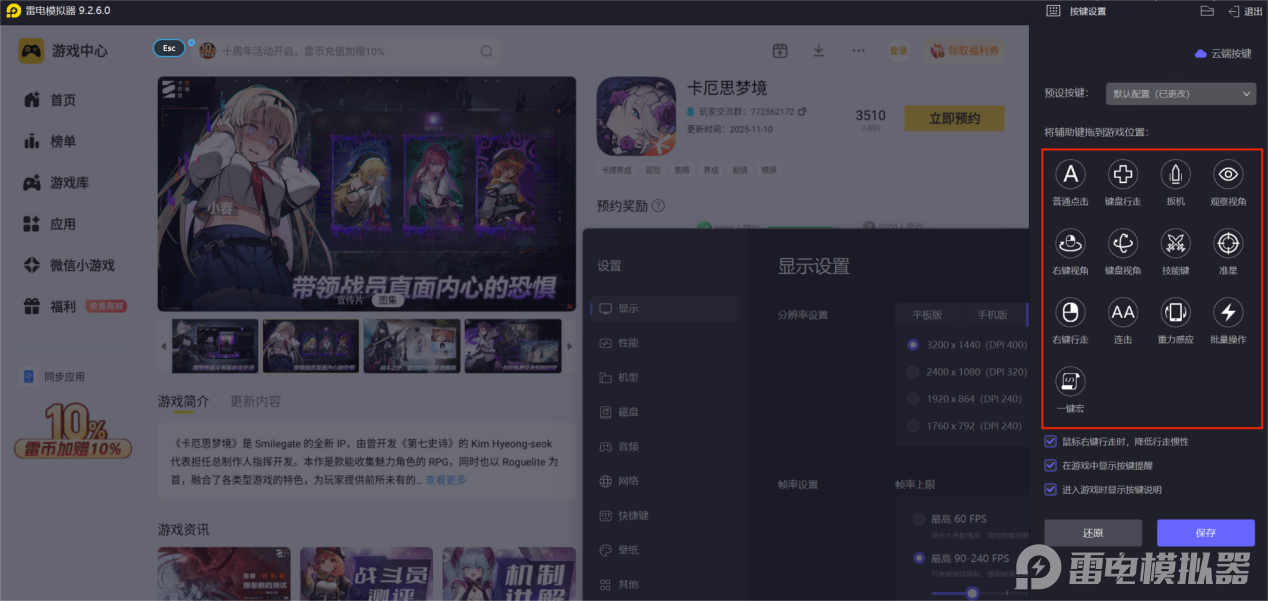Click 领取福利券 button
This screenshot has height=601, width=1268.
(x=964, y=50)
